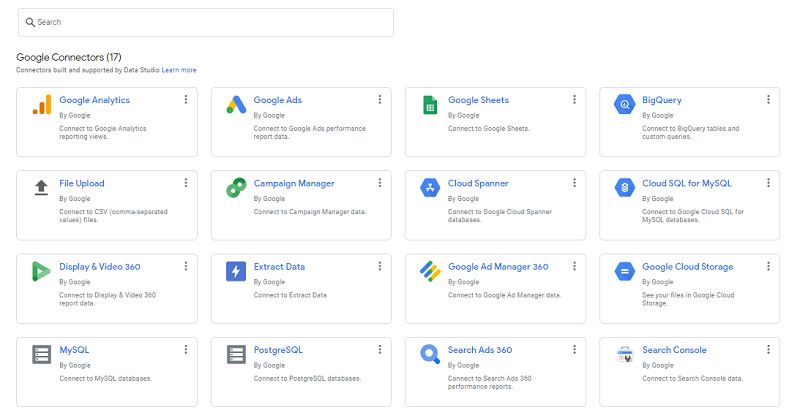Follow the Learn more link
The width and height of the screenshot is (800, 410).
(179, 70)
